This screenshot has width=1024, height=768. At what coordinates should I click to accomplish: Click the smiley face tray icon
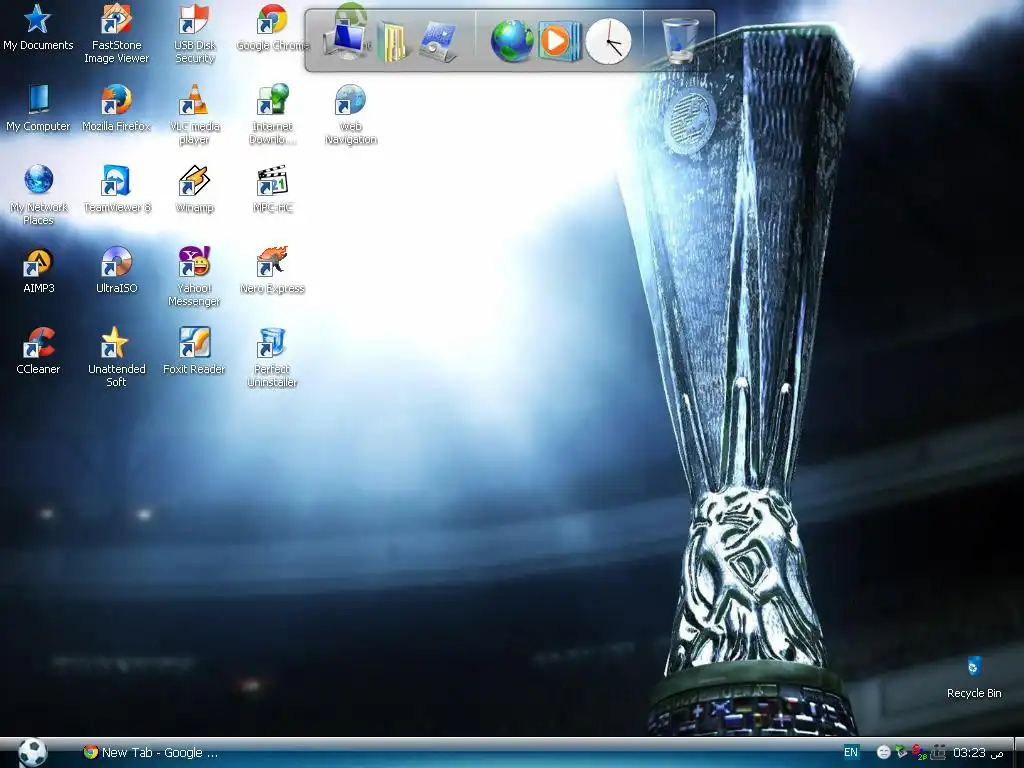pos(884,752)
